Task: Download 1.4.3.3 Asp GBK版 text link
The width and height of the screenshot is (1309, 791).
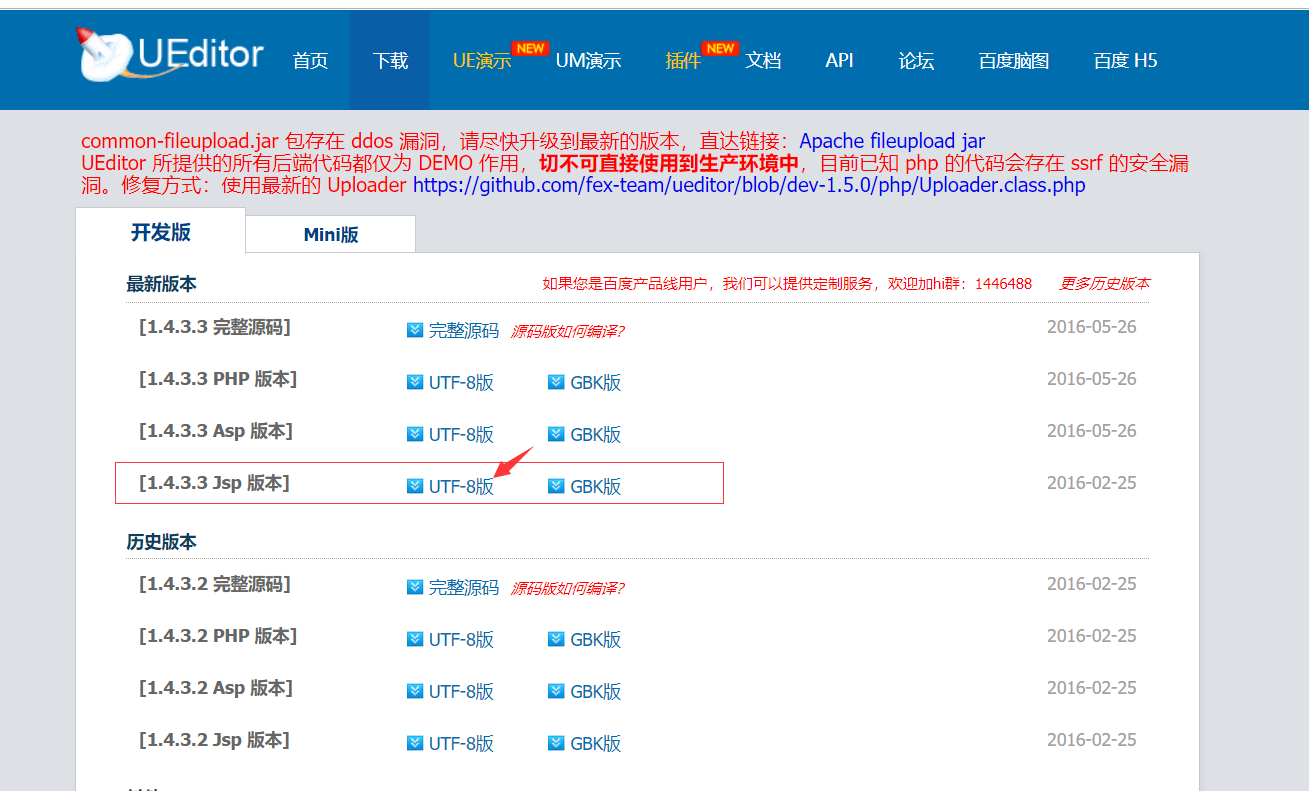Action: click(596, 435)
